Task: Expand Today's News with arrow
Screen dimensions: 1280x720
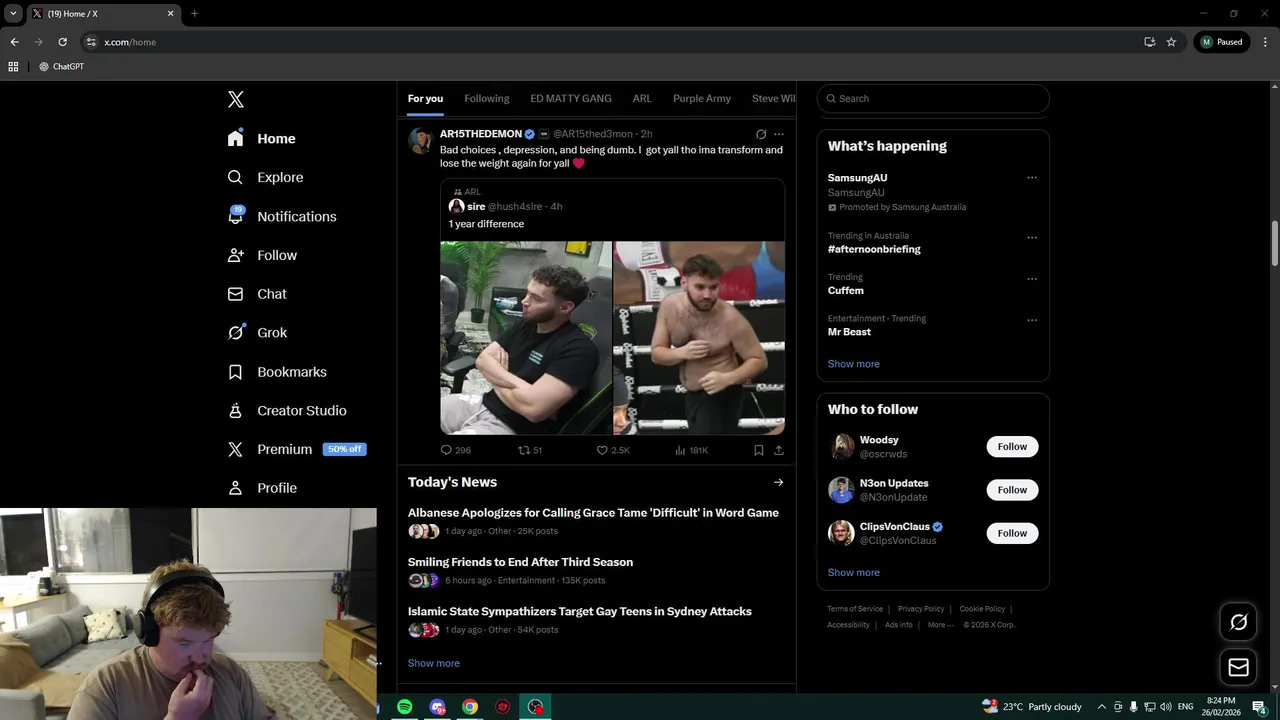Action: (778, 482)
